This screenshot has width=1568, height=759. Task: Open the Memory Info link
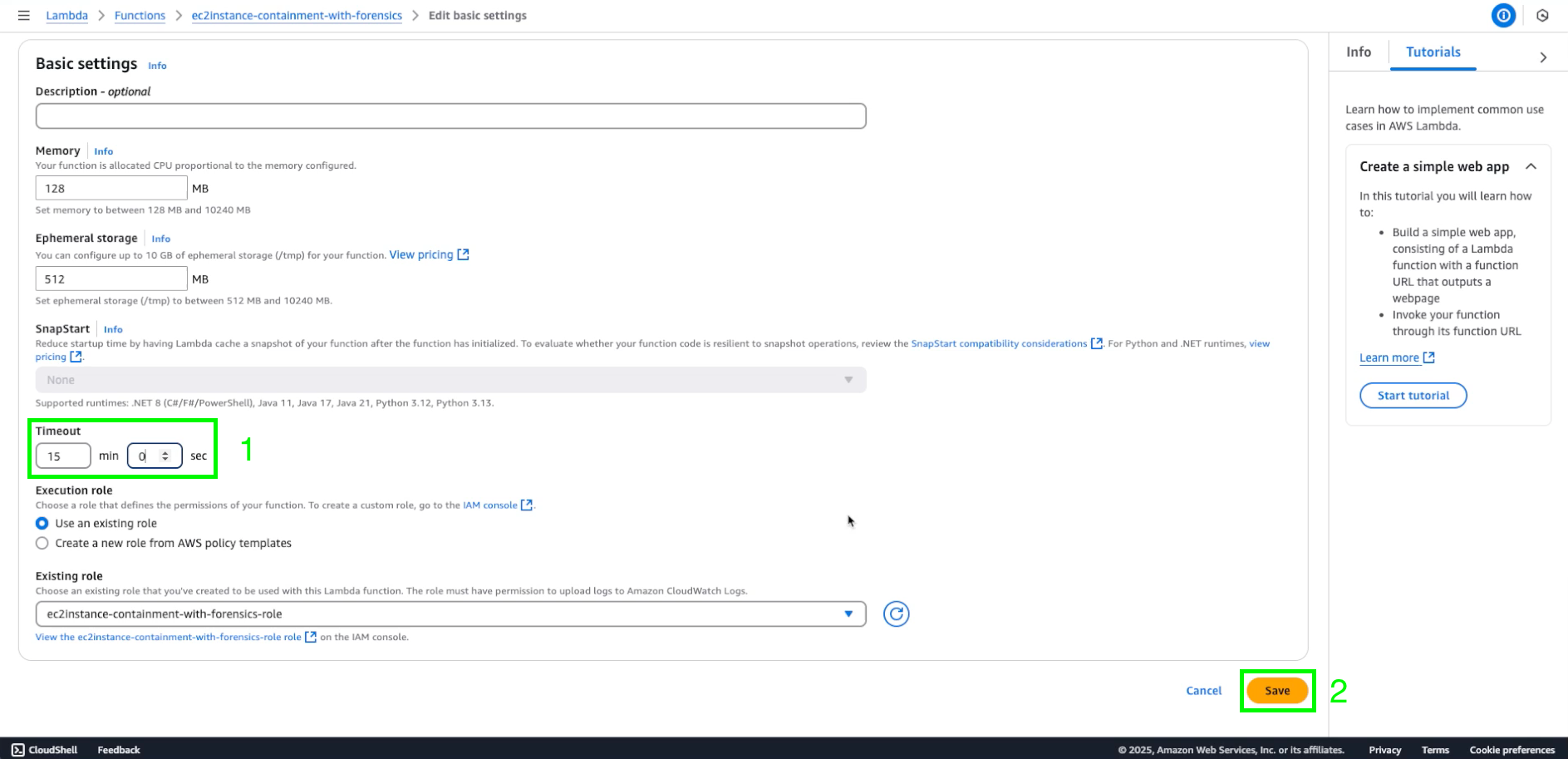click(103, 151)
